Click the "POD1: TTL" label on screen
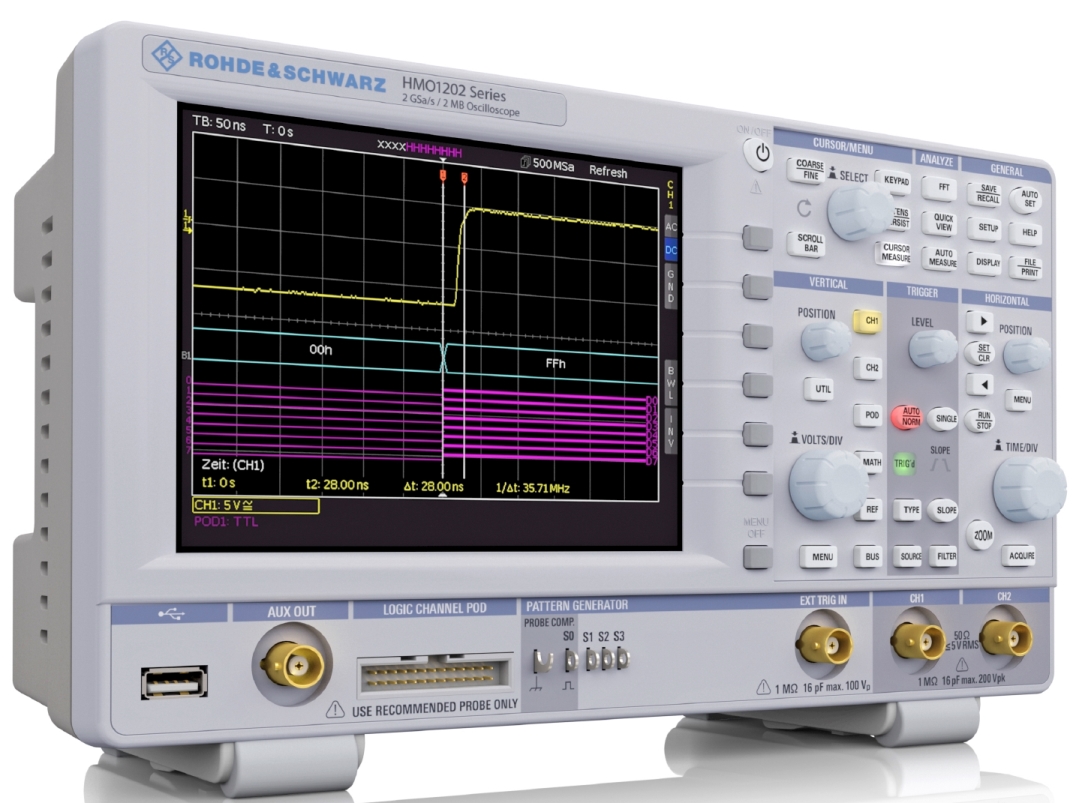Viewport: 1076px width, 803px height. (226, 522)
